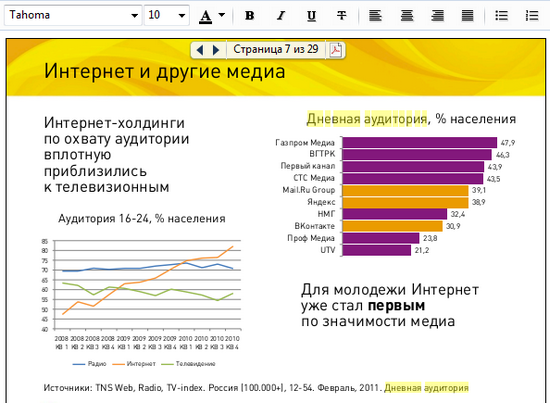550x403 pixels.
Task: Click the 'СТС Медиа' bar label
Action: pyautogui.click(x=314, y=178)
